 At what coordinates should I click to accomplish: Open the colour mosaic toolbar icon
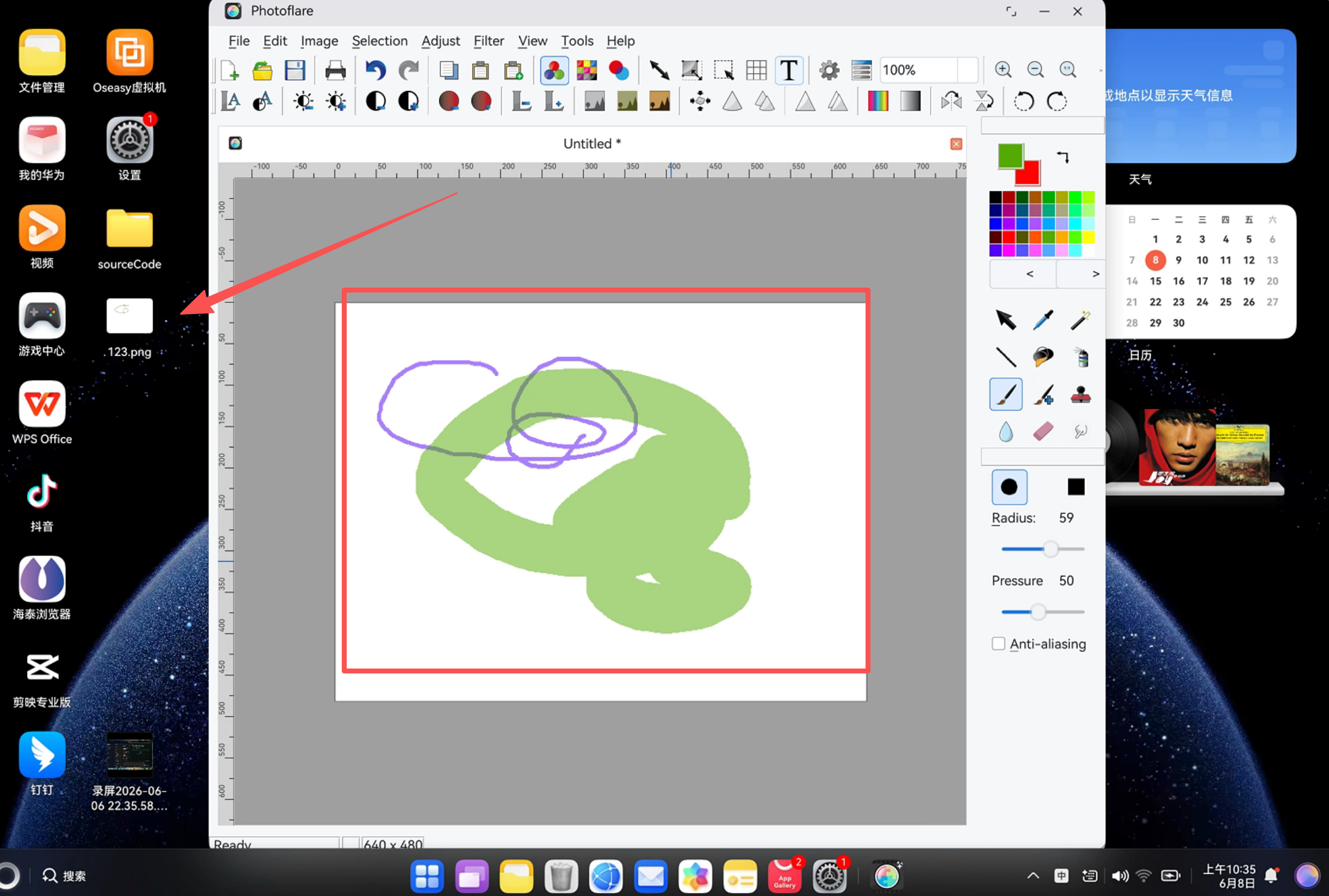pyautogui.click(x=586, y=71)
